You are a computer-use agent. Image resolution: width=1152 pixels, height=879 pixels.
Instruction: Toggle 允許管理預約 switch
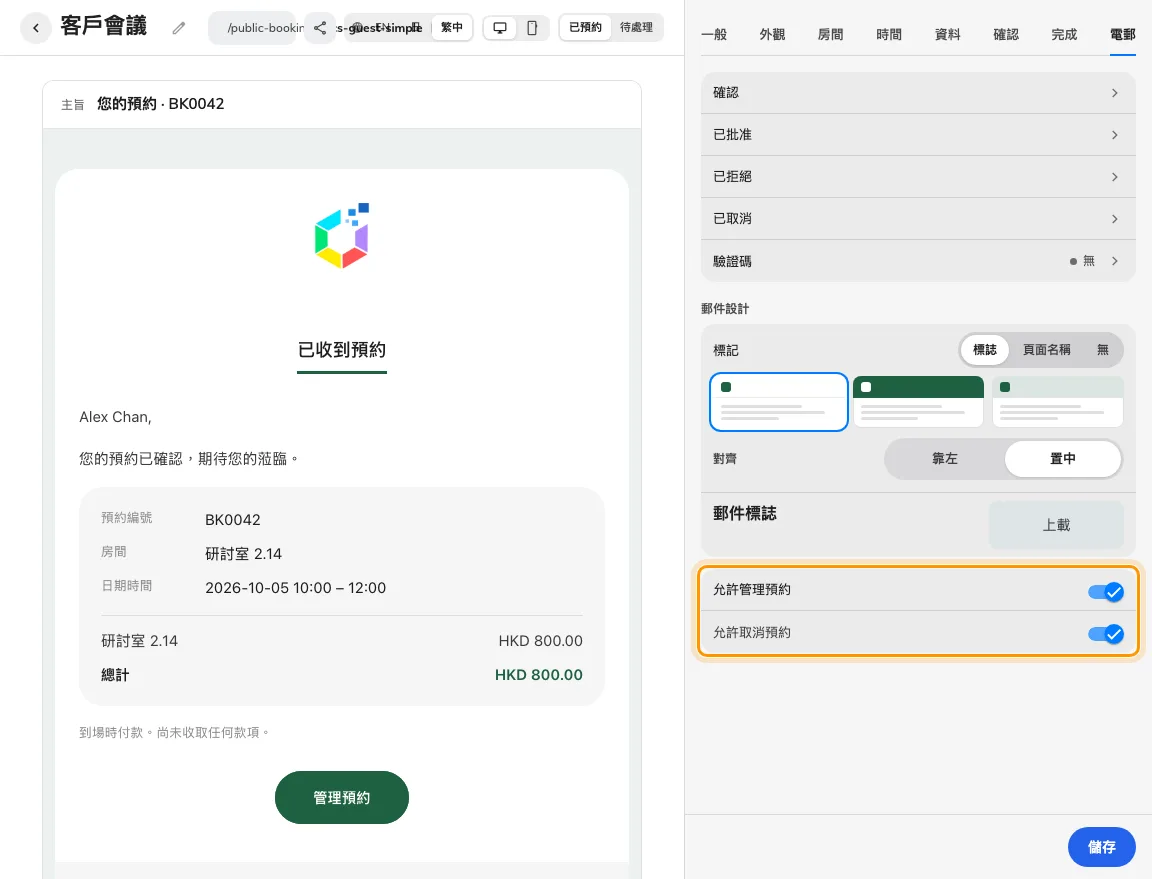pyautogui.click(x=1106, y=591)
